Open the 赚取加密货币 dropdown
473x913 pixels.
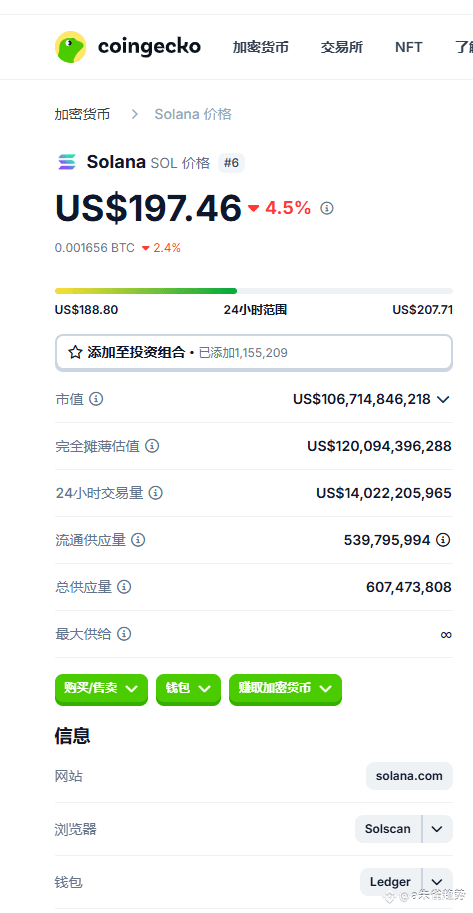(x=285, y=689)
